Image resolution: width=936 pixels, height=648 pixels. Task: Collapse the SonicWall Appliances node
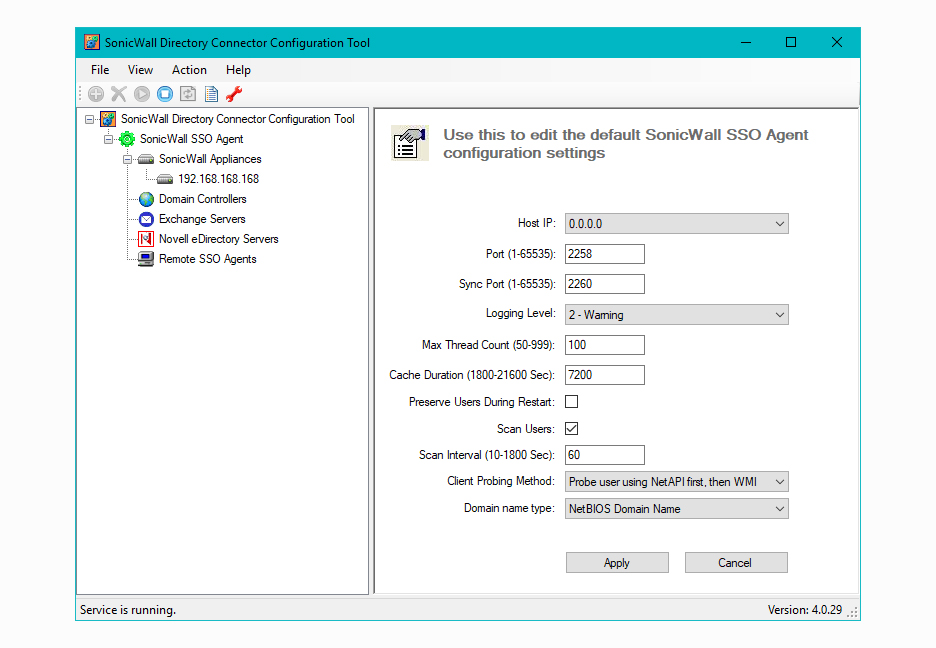click(127, 159)
